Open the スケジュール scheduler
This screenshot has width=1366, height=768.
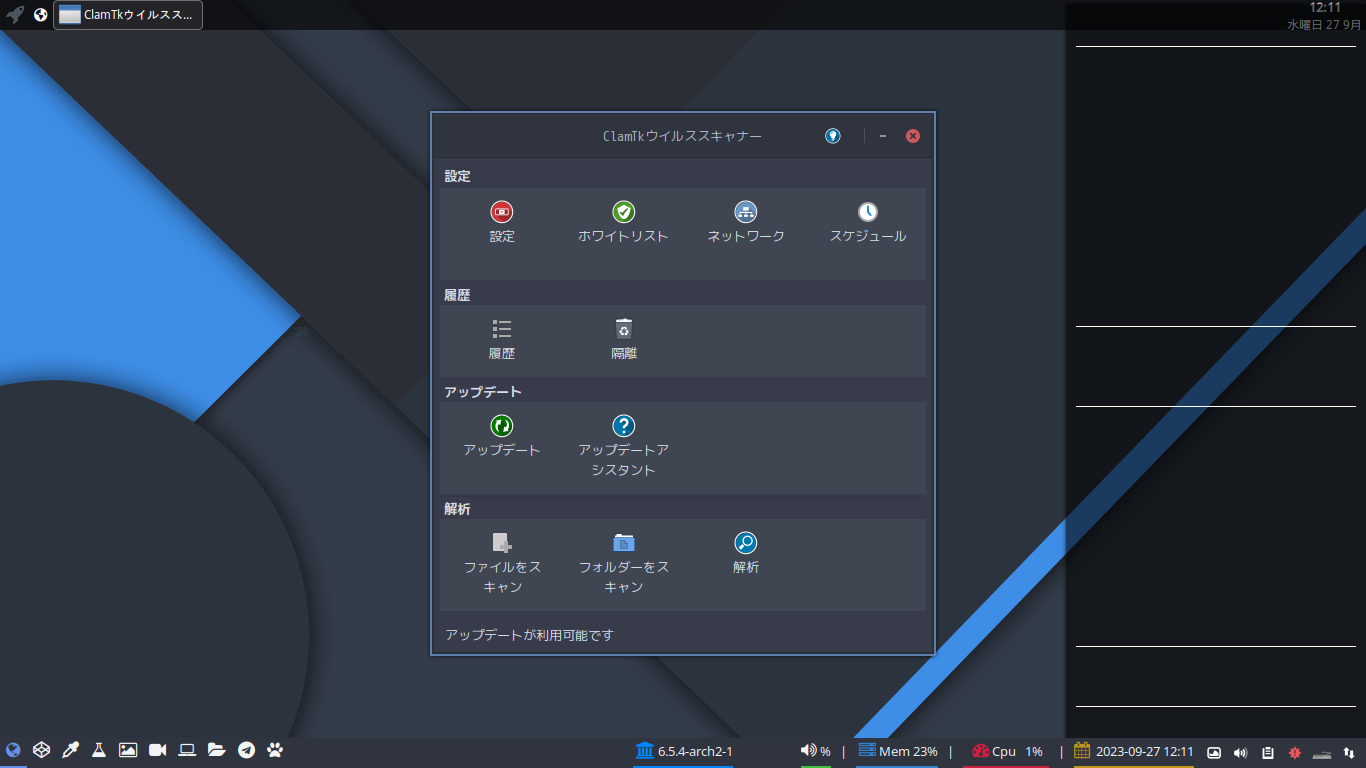tap(868, 212)
